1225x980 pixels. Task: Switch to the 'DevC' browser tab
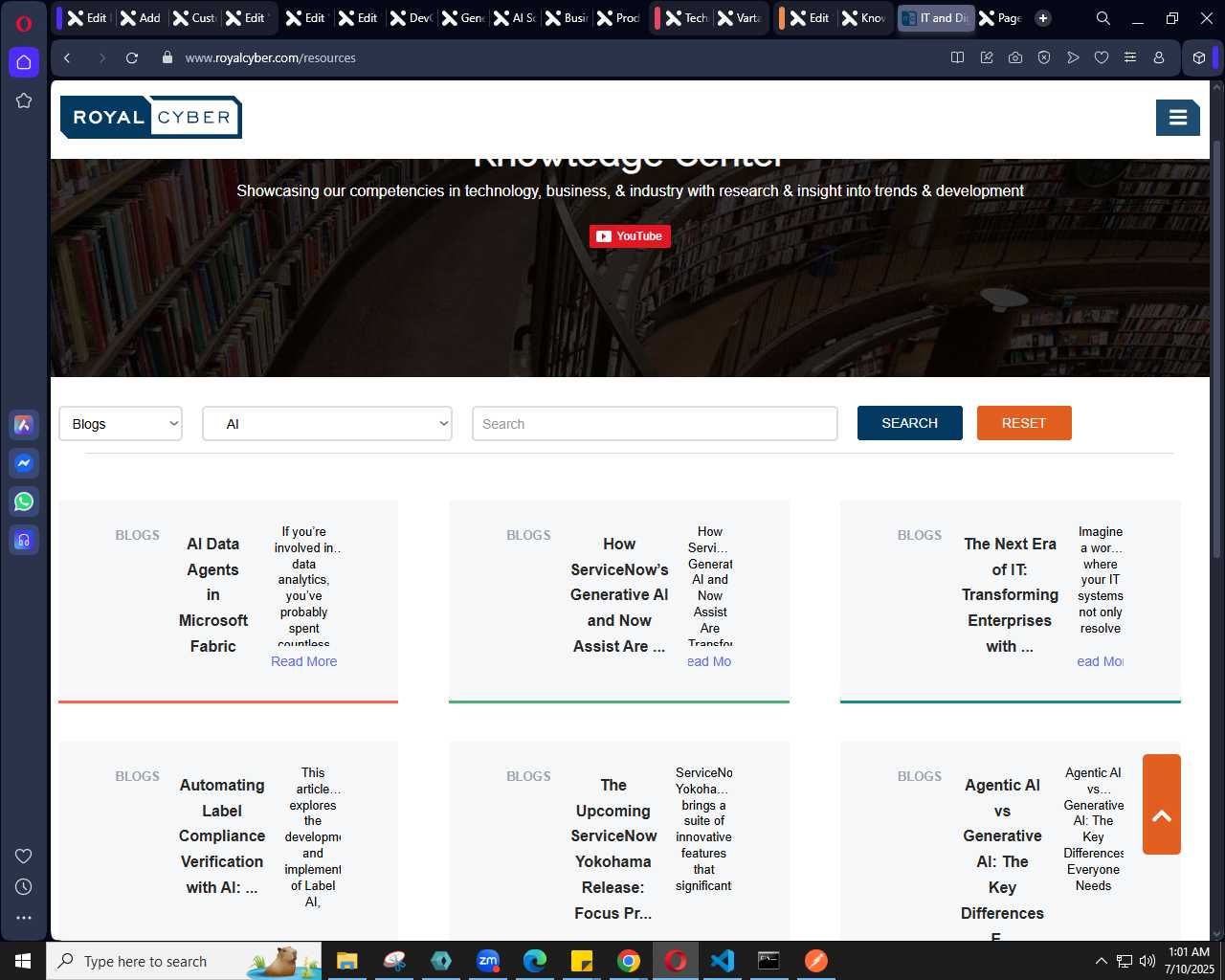(412, 18)
